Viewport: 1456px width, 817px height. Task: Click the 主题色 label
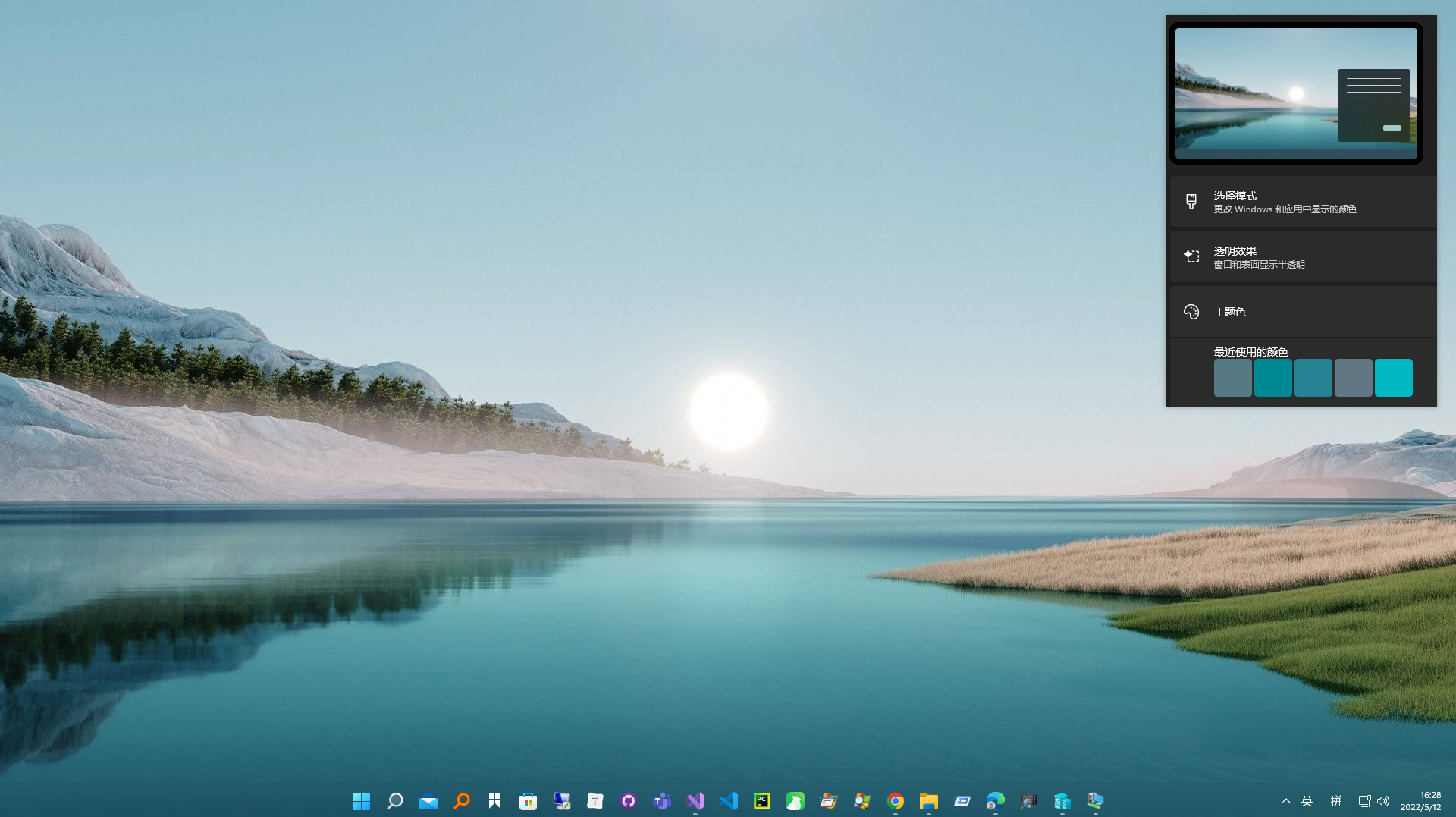tap(1230, 312)
